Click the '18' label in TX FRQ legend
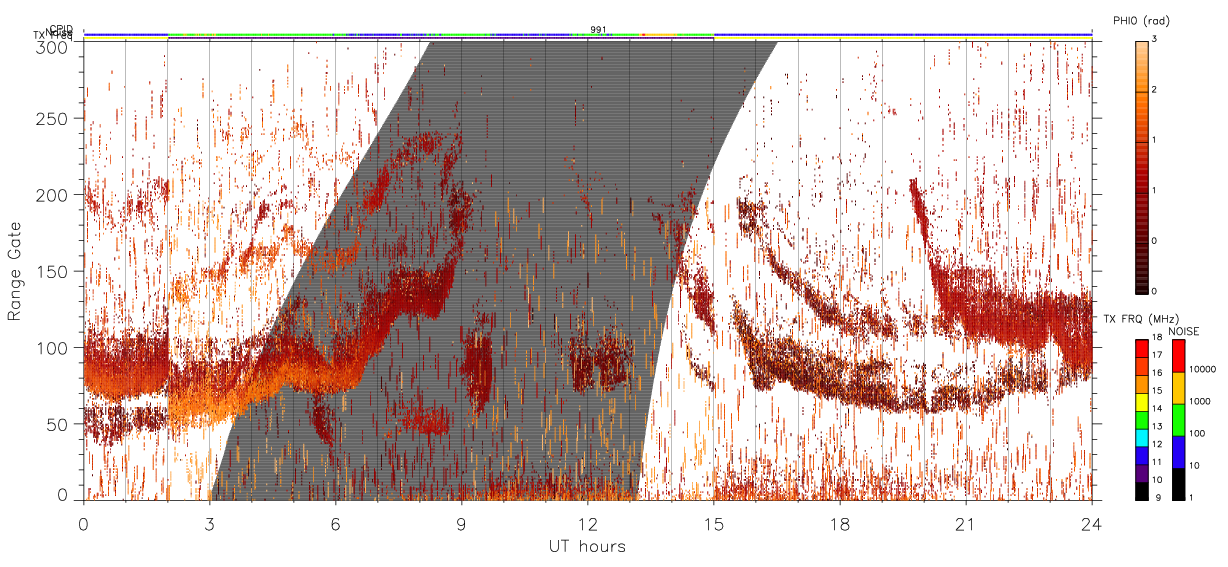This screenshot has width=1228, height=567. tap(1157, 337)
